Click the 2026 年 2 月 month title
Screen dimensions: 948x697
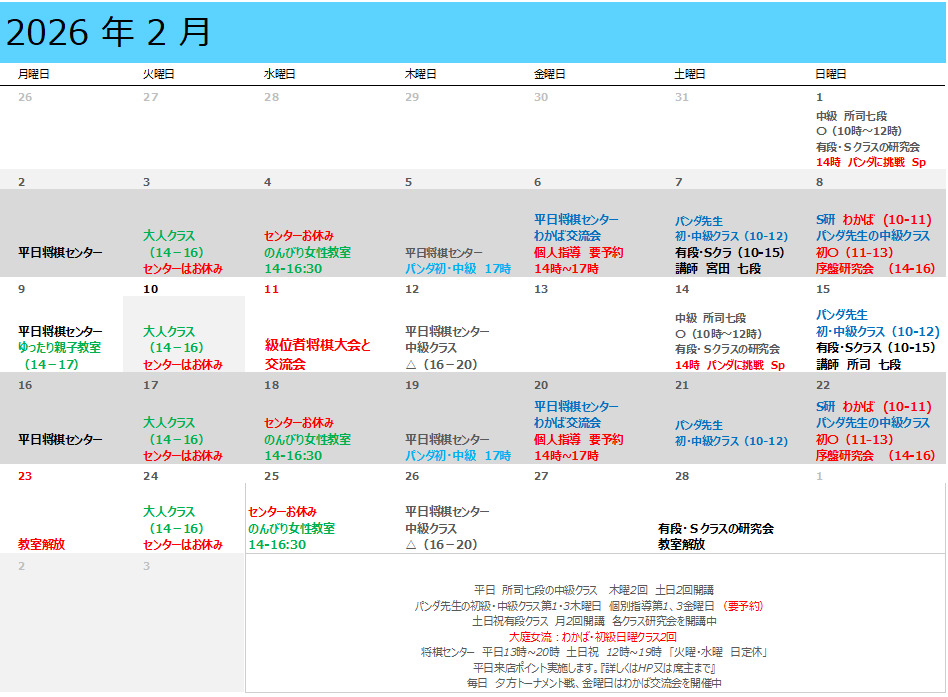point(109,33)
